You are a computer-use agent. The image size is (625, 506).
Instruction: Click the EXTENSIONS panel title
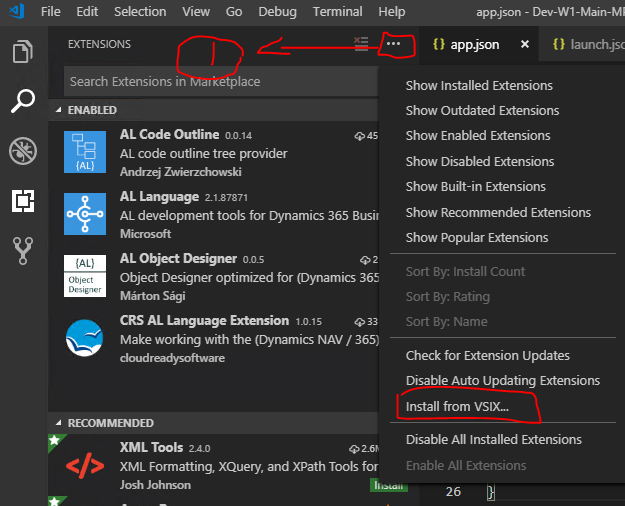99,44
